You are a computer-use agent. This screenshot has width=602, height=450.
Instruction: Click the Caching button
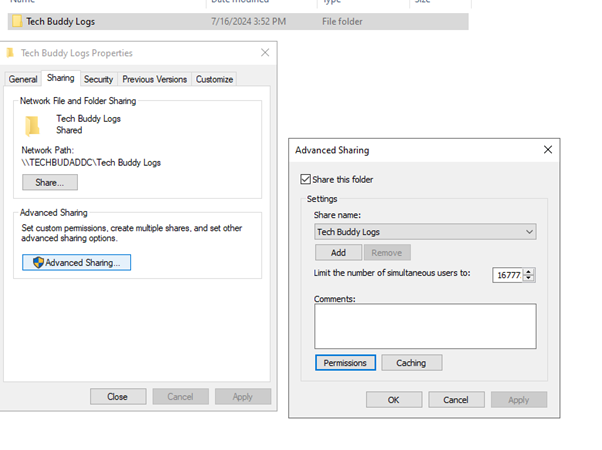[411, 363]
